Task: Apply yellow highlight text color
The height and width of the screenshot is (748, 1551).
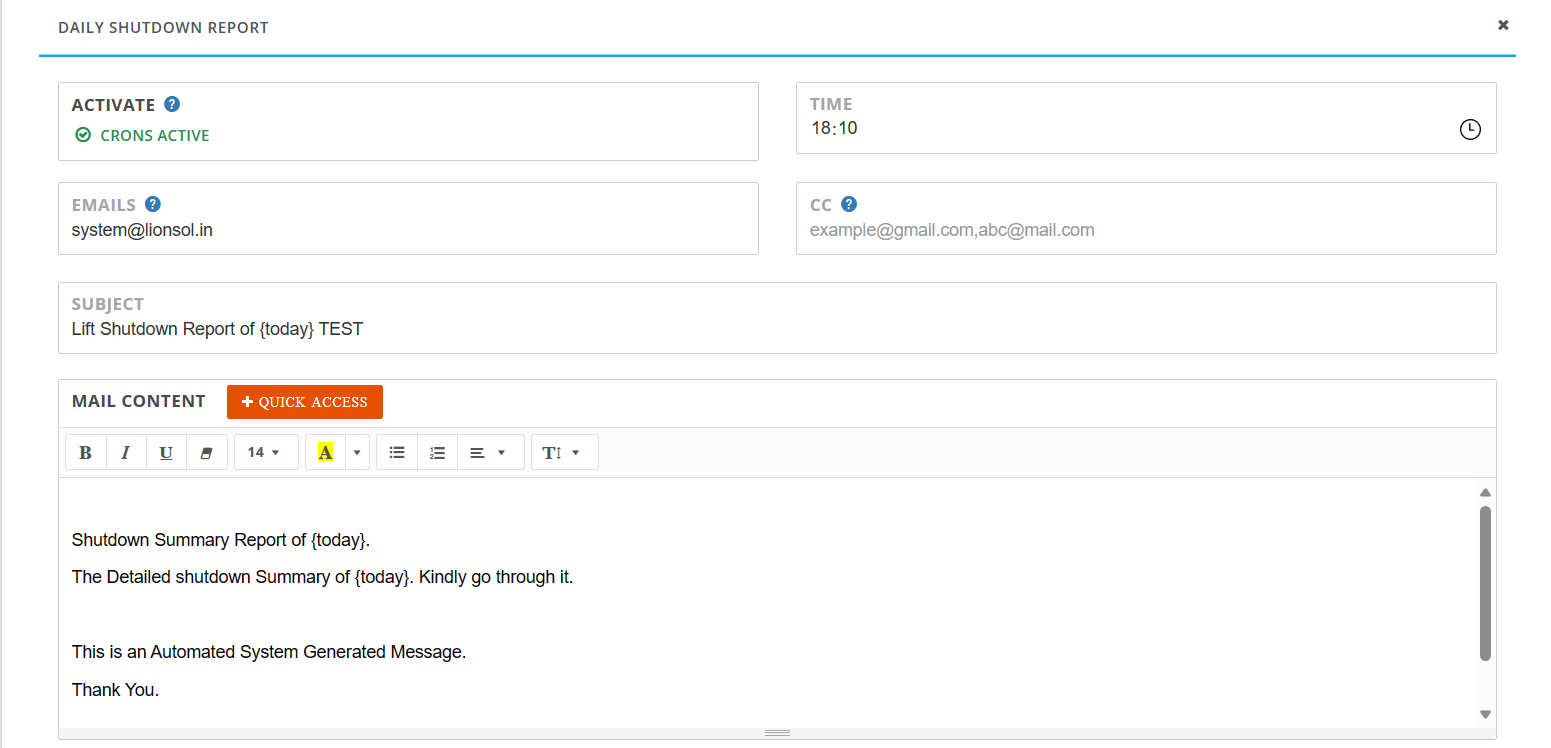Action: point(325,453)
